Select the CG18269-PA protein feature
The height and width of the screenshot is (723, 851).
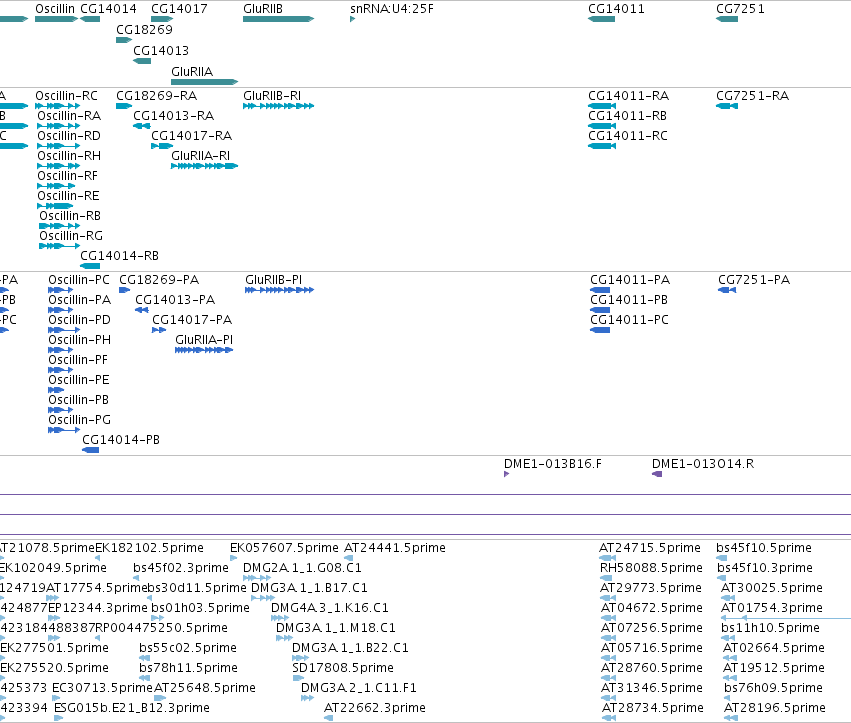[x=124, y=290]
